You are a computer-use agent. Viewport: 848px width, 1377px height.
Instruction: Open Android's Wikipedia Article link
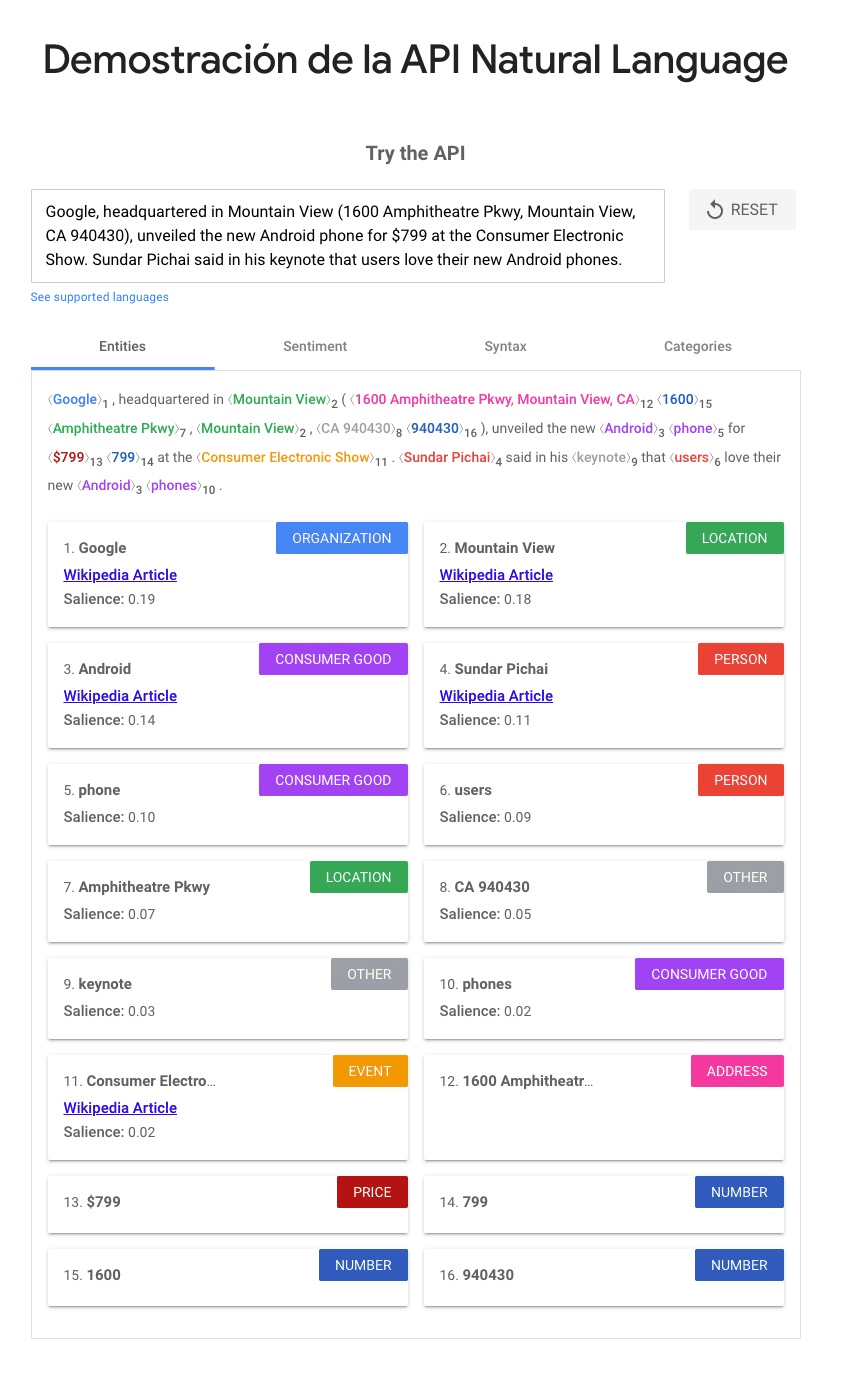pos(120,696)
